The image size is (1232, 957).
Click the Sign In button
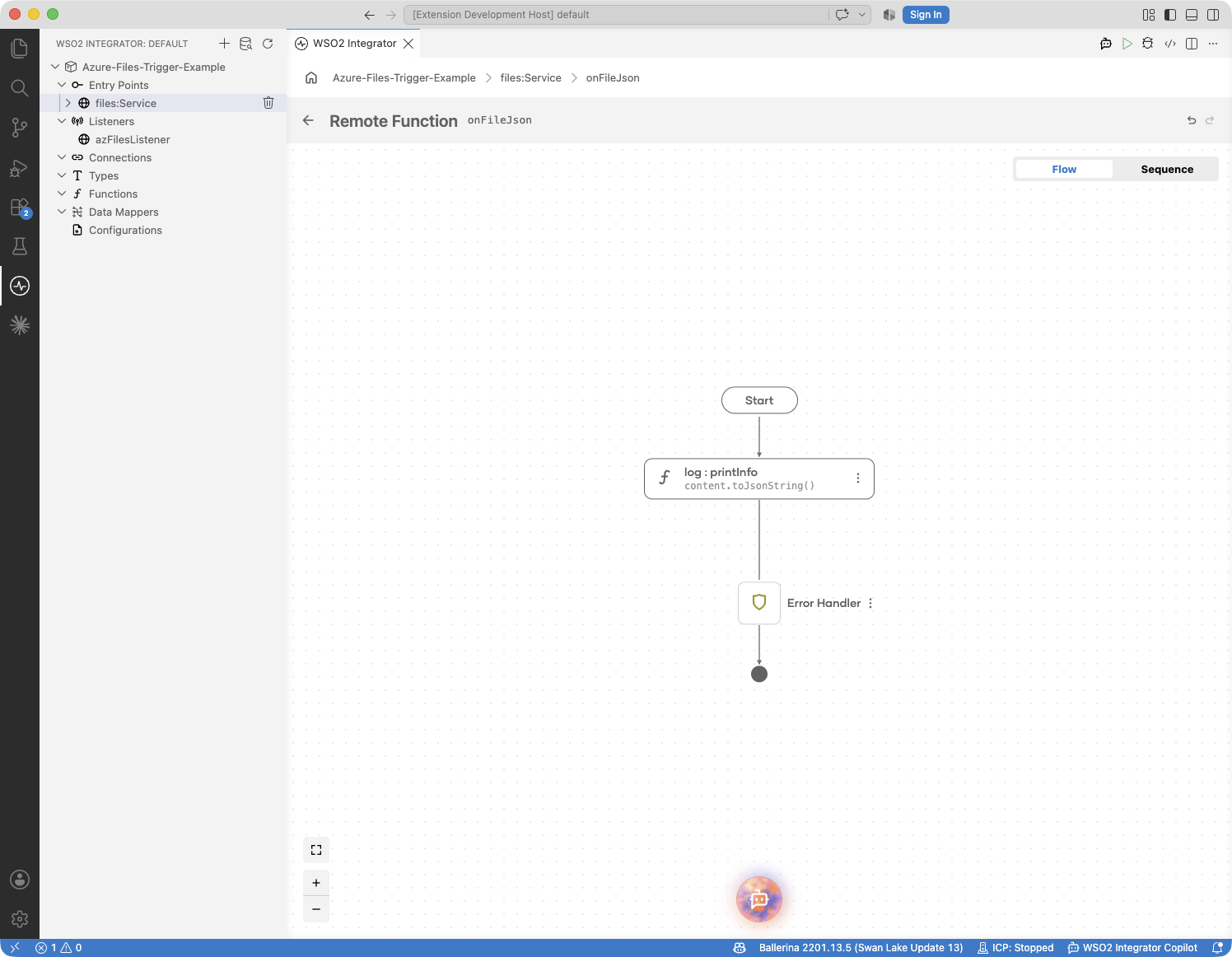click(x=926, y=15)
